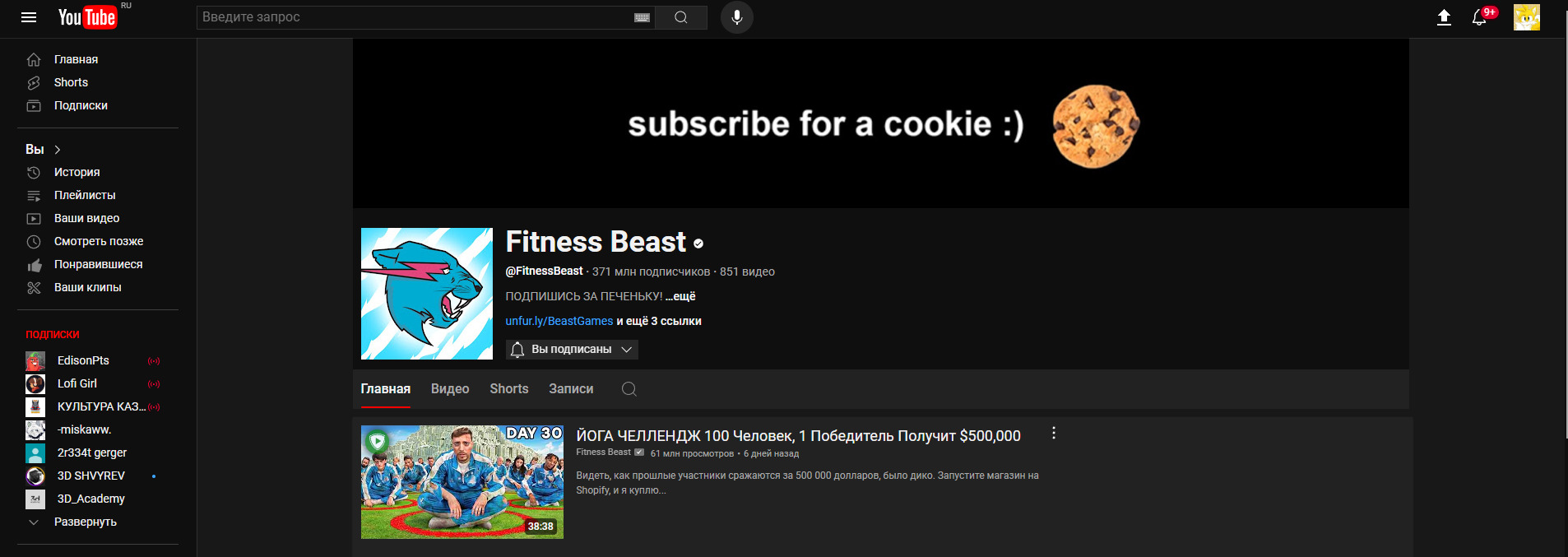The image size is (1568, 557).
Task: Expand the Вы section chevron
Action: click(58, 150)
